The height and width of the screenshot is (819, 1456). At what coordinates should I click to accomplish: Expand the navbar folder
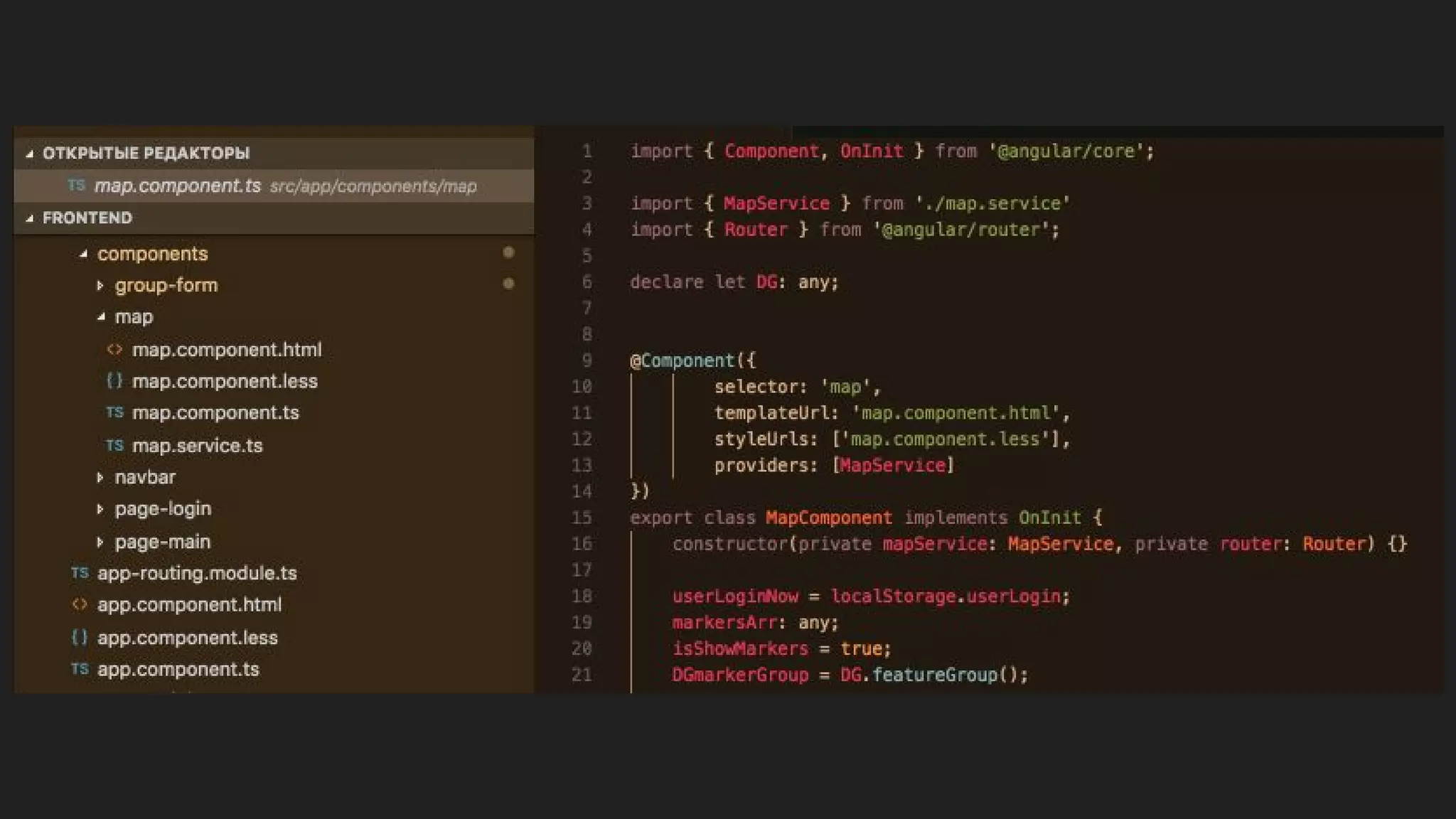100,477
